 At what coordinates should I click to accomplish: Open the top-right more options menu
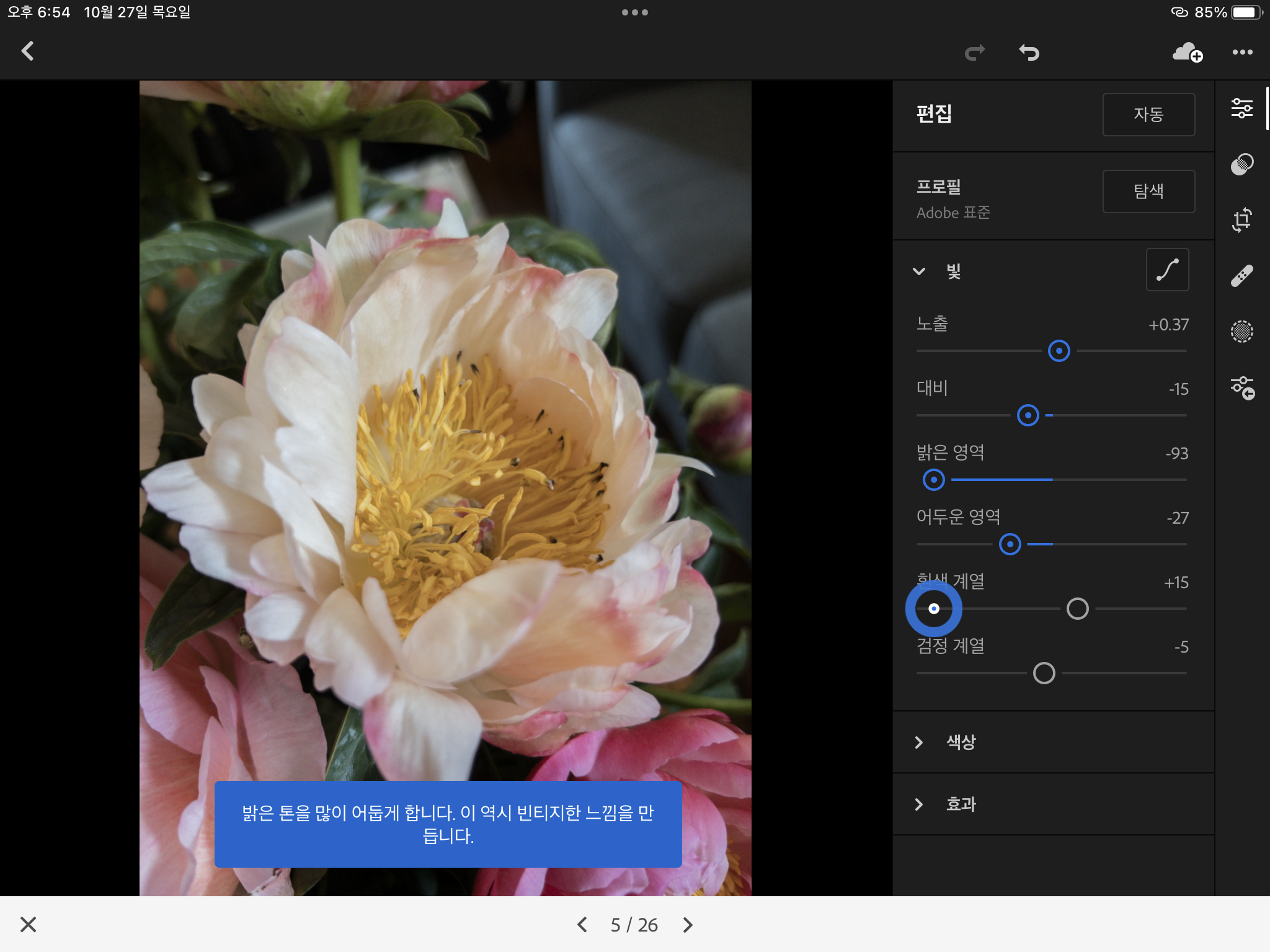[1242, 53]
